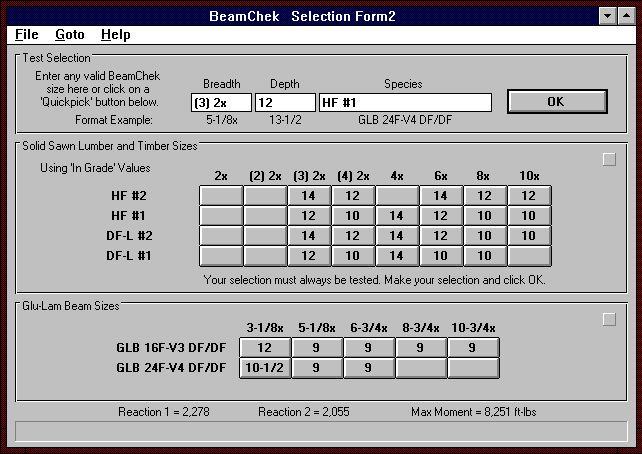Viewport: 642px width, 454px height.
Task: Pick GLB 16F-V3 8-3/4x quickpick showing 9
Action: (421, 348)
